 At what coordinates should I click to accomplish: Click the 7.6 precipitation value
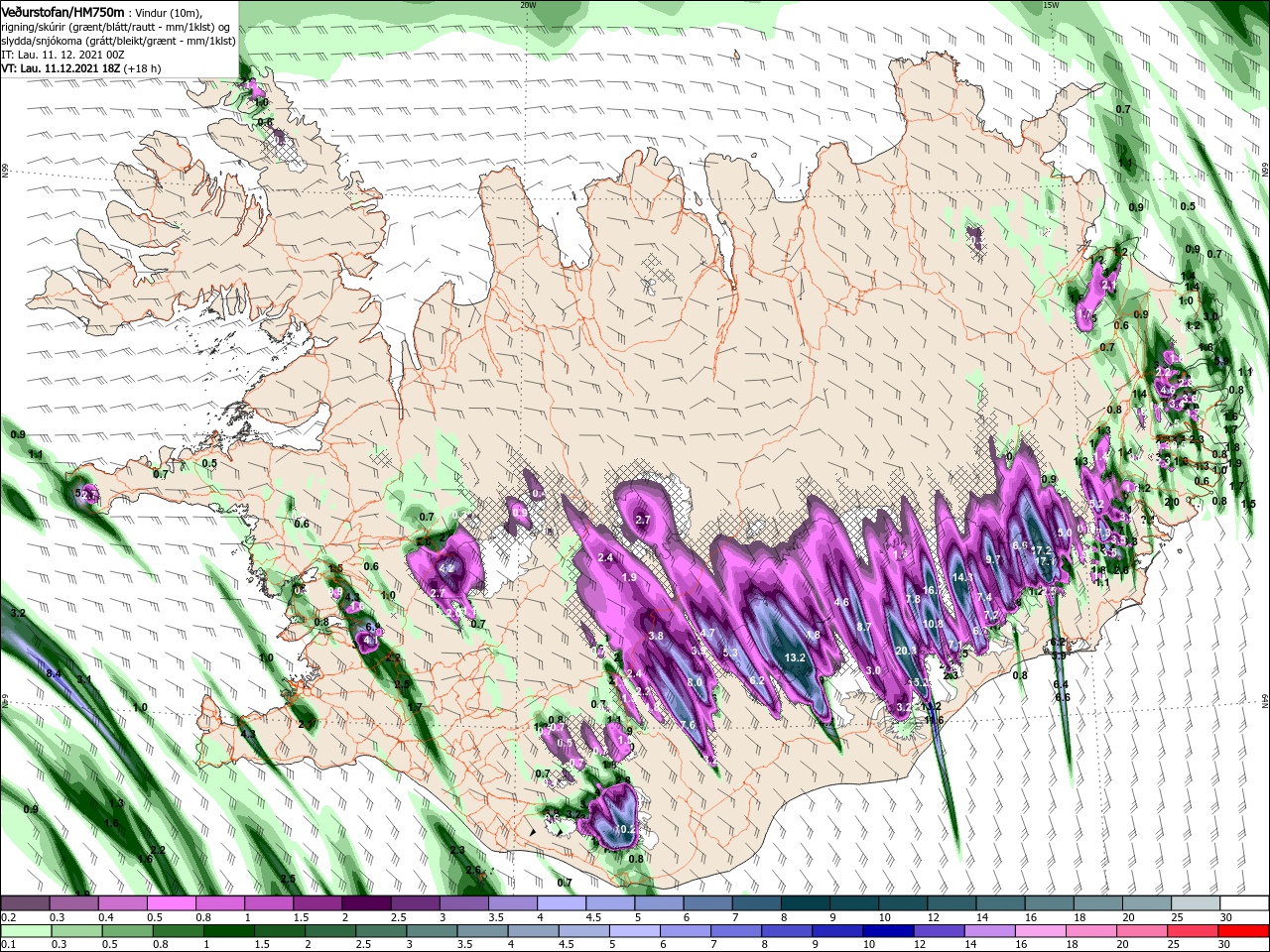point(688,726)
